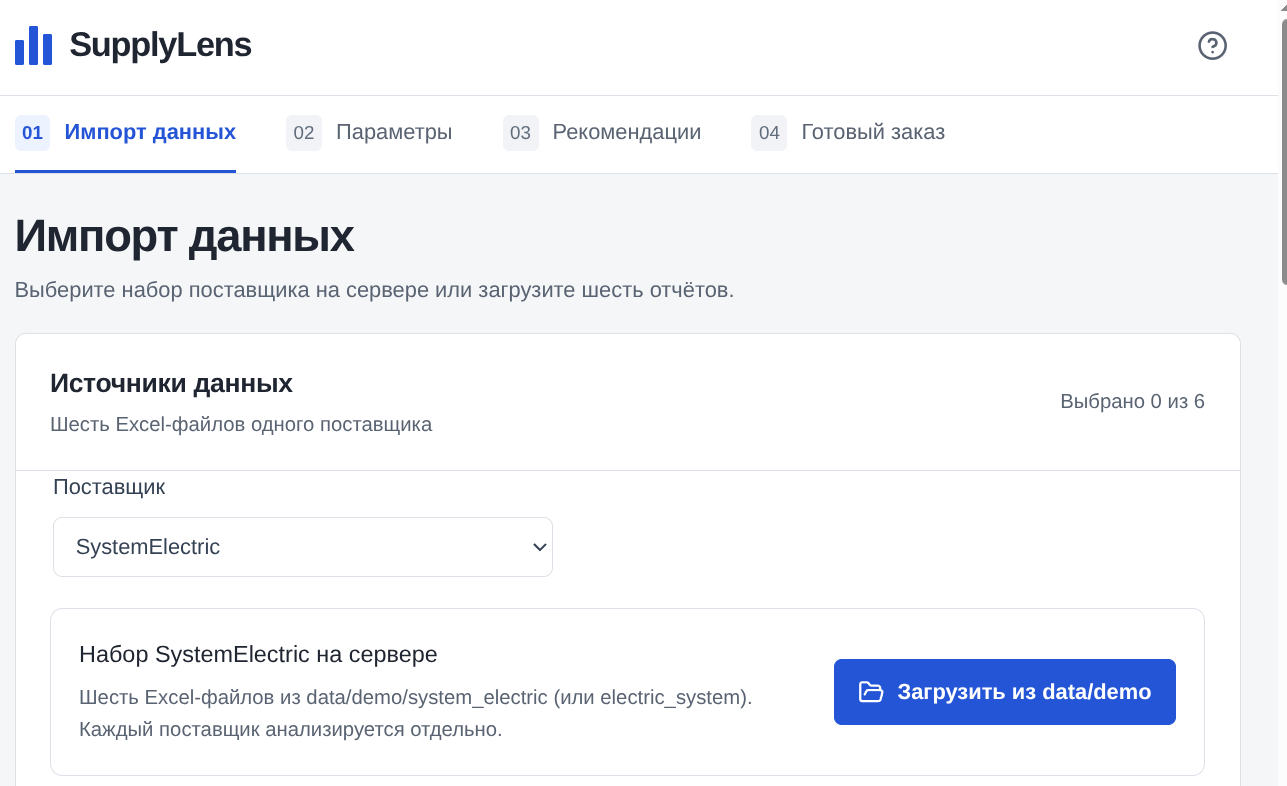Click the Источники данных heading

click(171, 384)
